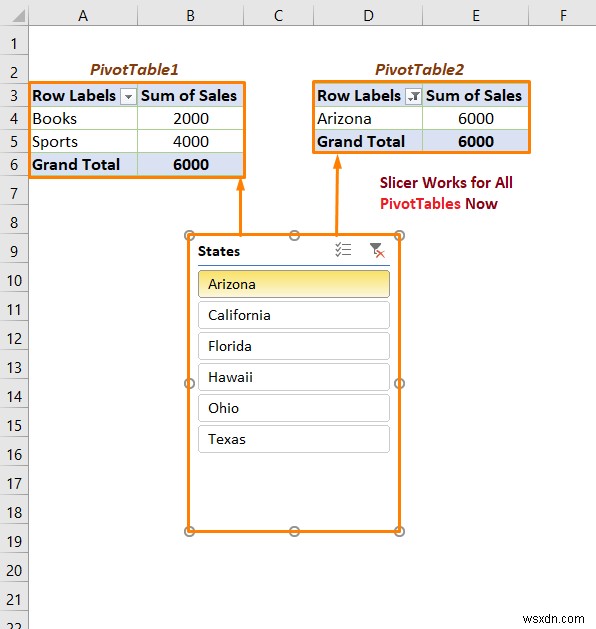Select Ohio in the States slicer
The image size is (596, 629).
(294, 408)
